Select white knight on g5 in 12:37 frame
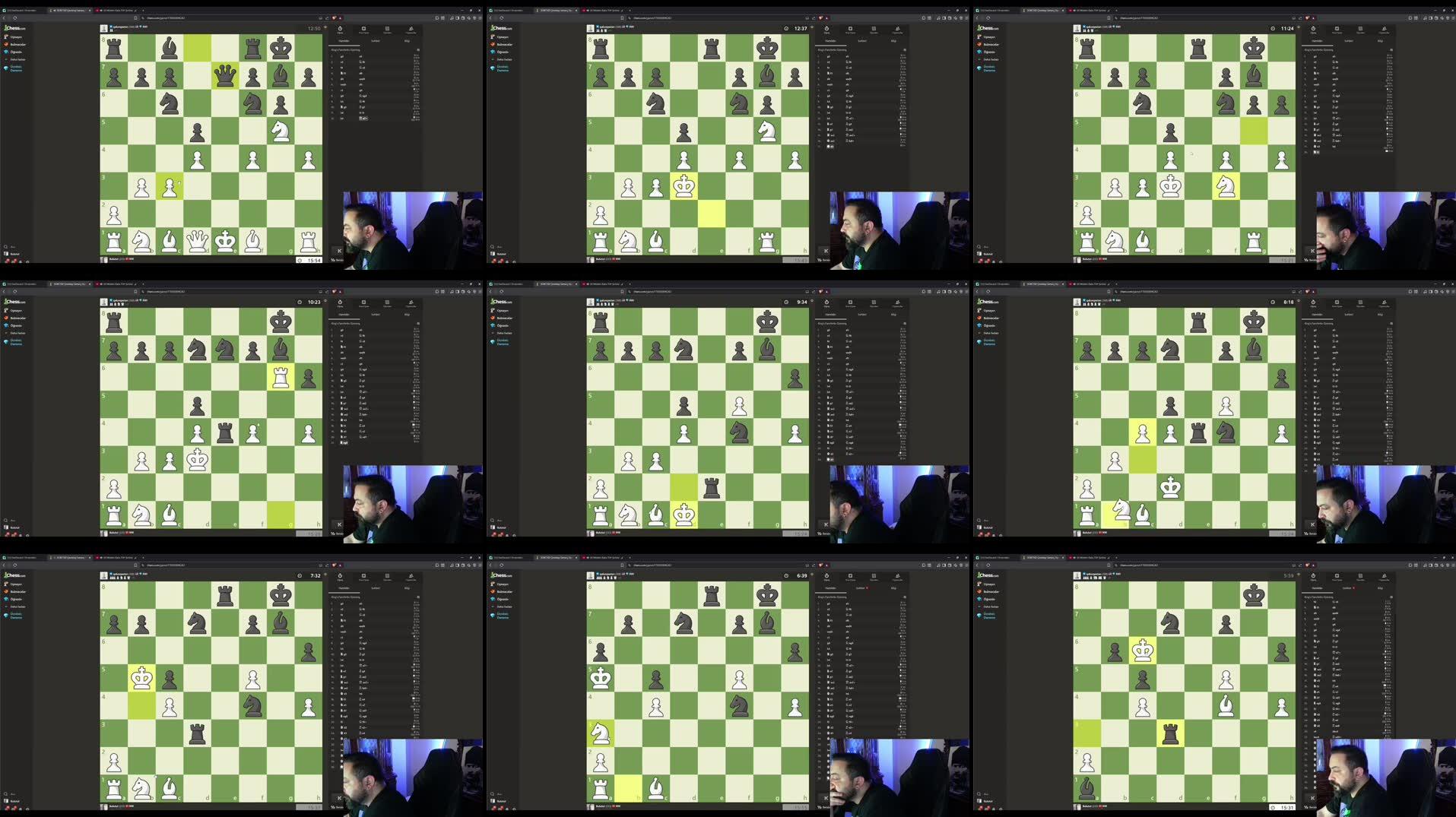This screenshot has height=817, width=1456. pos(767,131)
